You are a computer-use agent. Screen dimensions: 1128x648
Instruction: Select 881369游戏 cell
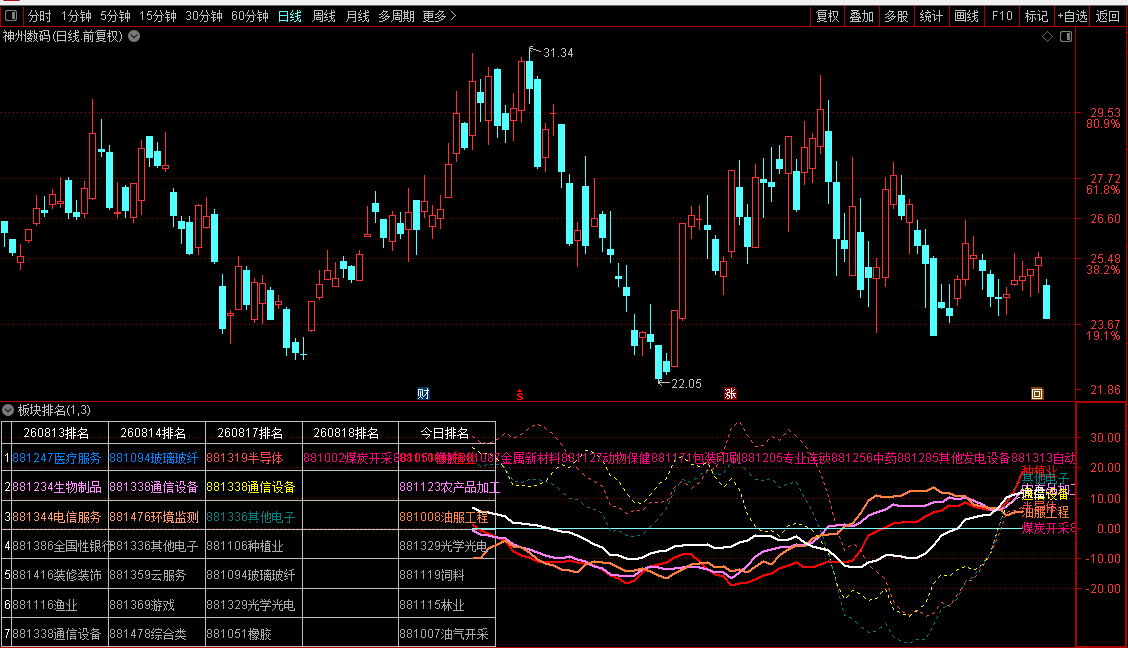click(x=142, y=605)
